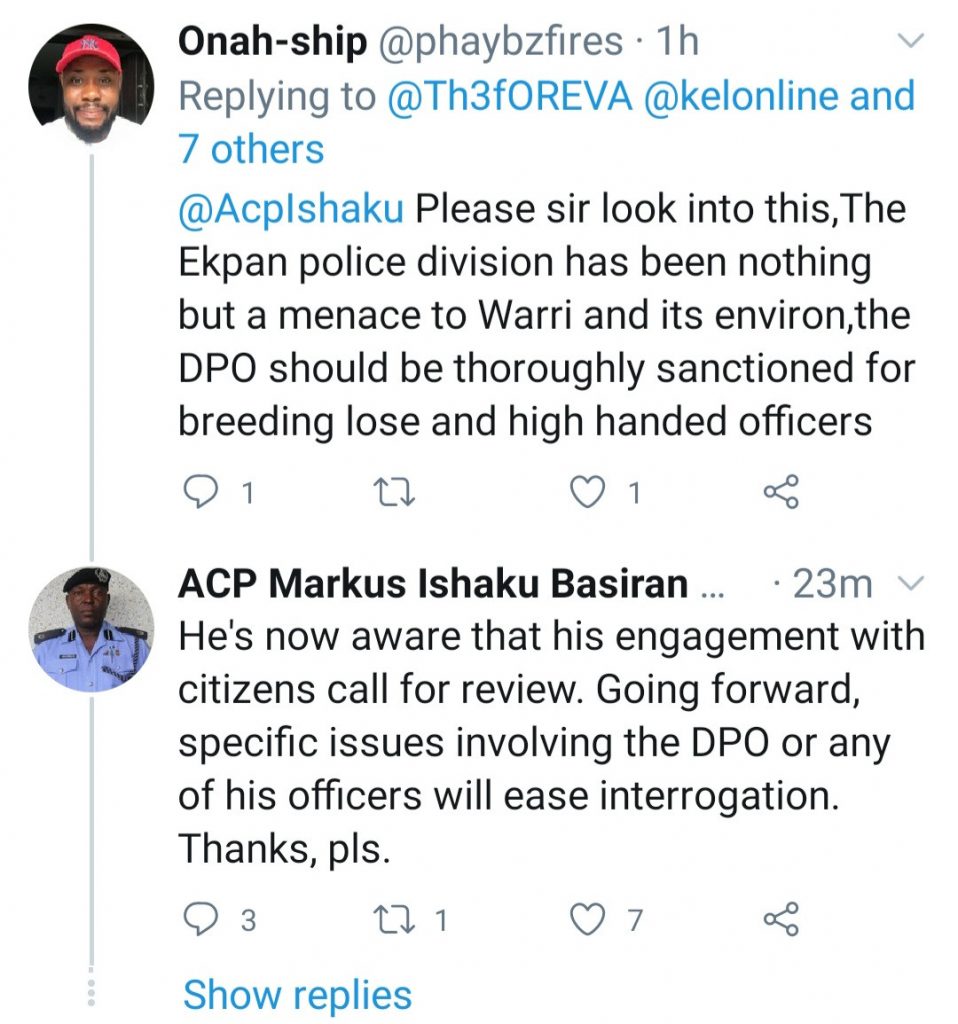Expand the '7 others' recipients list
This screenshot has height=1024, width=958.
coord(251,150)
